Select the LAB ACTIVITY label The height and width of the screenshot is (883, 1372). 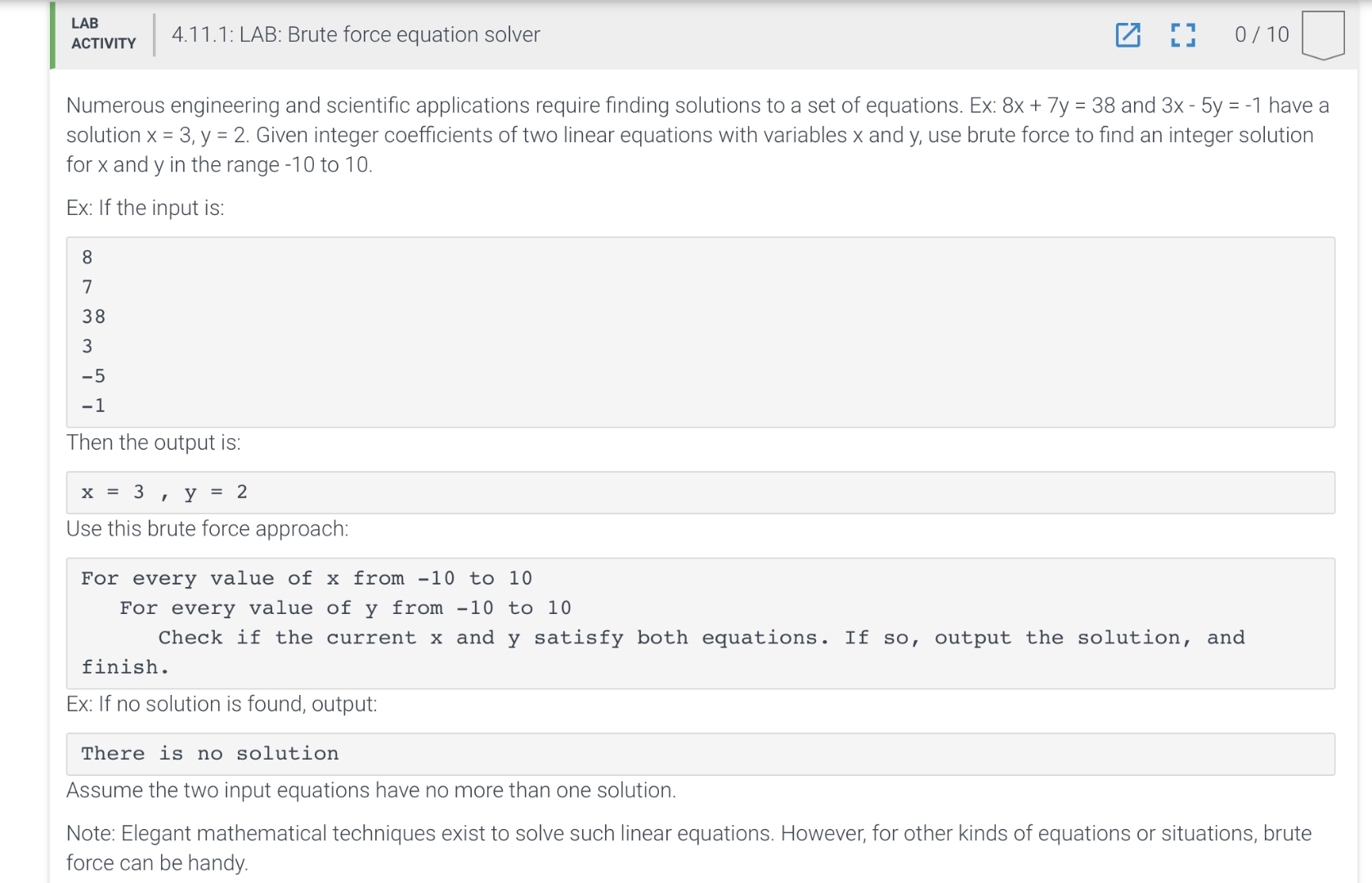click(102, 35)
